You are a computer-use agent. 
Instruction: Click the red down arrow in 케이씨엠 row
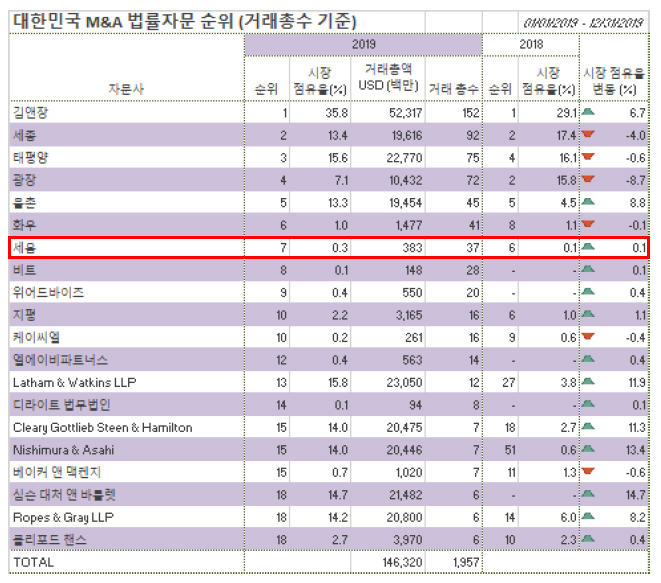(x=588, y=336)
